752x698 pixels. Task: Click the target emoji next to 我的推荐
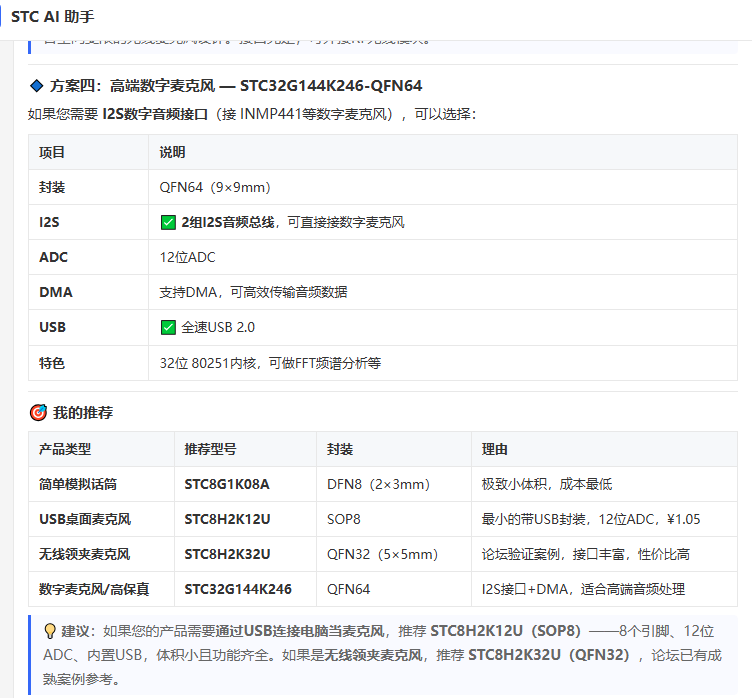38,412
